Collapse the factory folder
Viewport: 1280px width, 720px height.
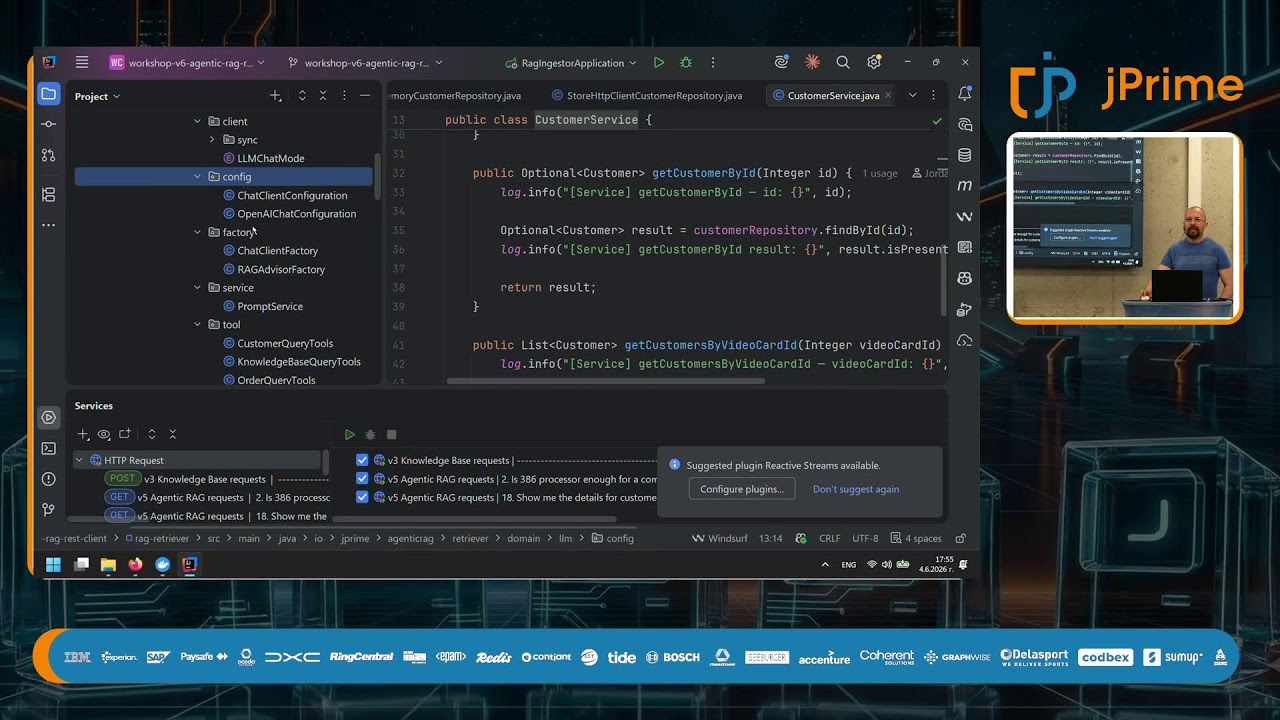[x=197, y=232]
